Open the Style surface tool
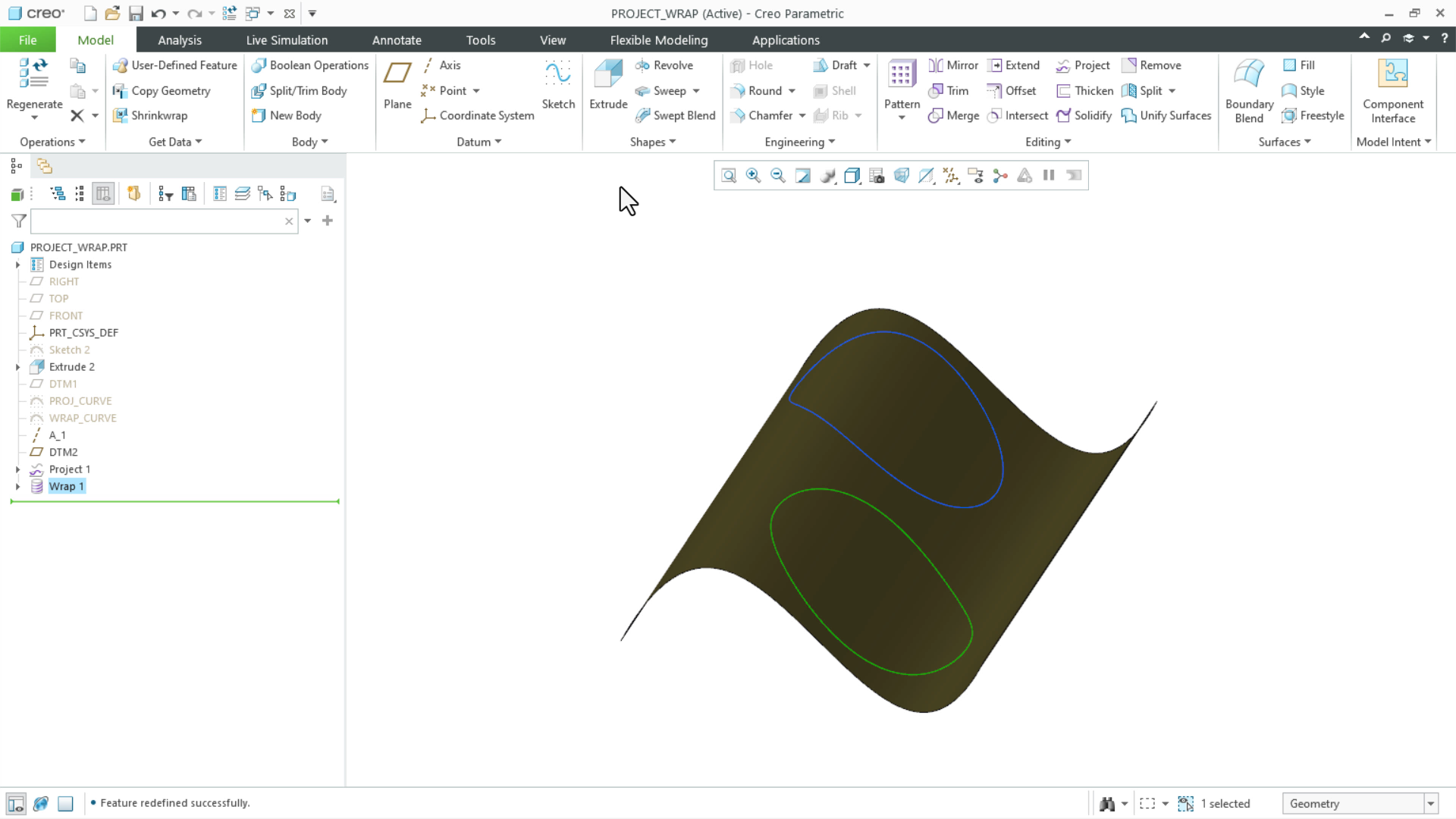The height and width of the screenshot is (819, 1456). point(1303,90)
